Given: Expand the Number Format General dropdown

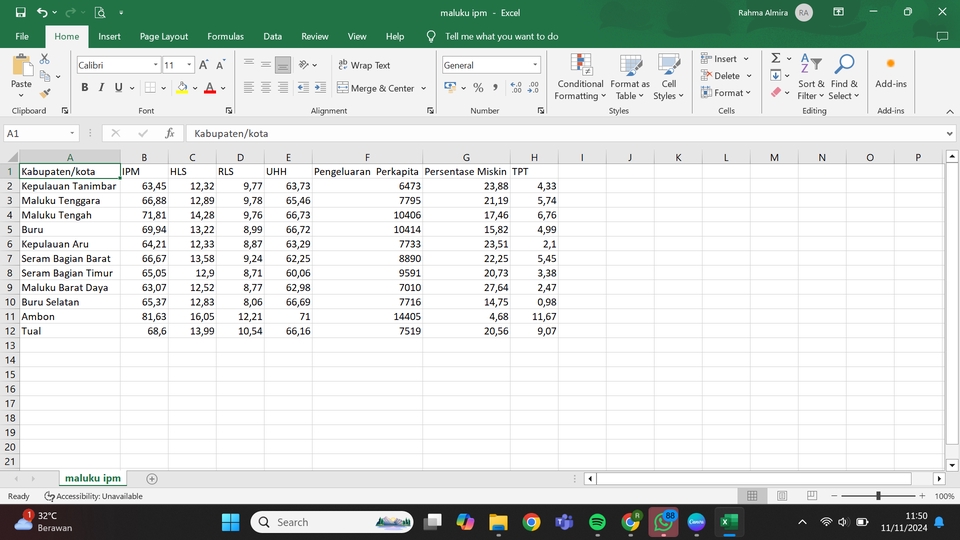Looking at the screenshot, I should 535,65.
